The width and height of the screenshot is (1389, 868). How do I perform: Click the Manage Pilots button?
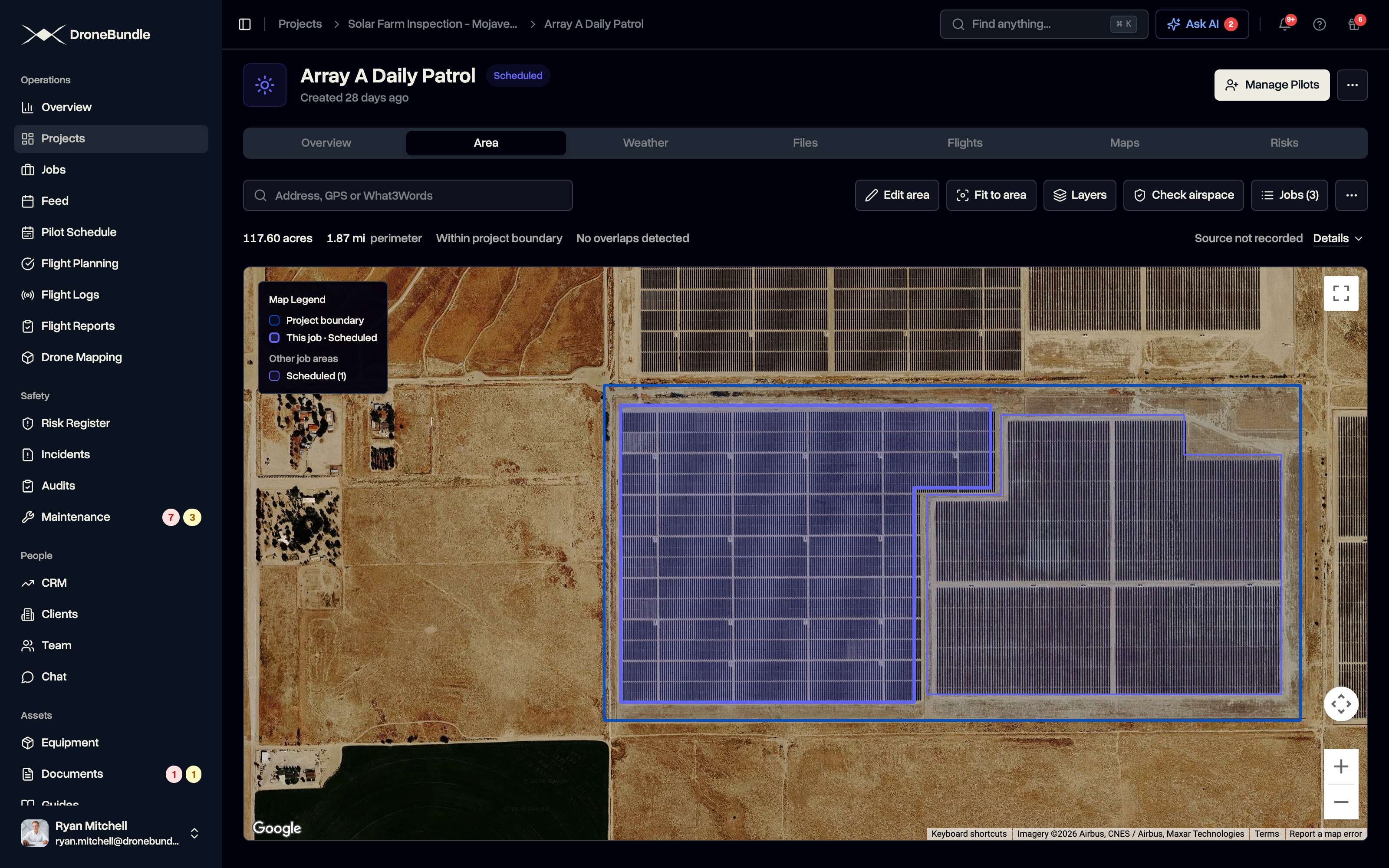(1271, 85)
